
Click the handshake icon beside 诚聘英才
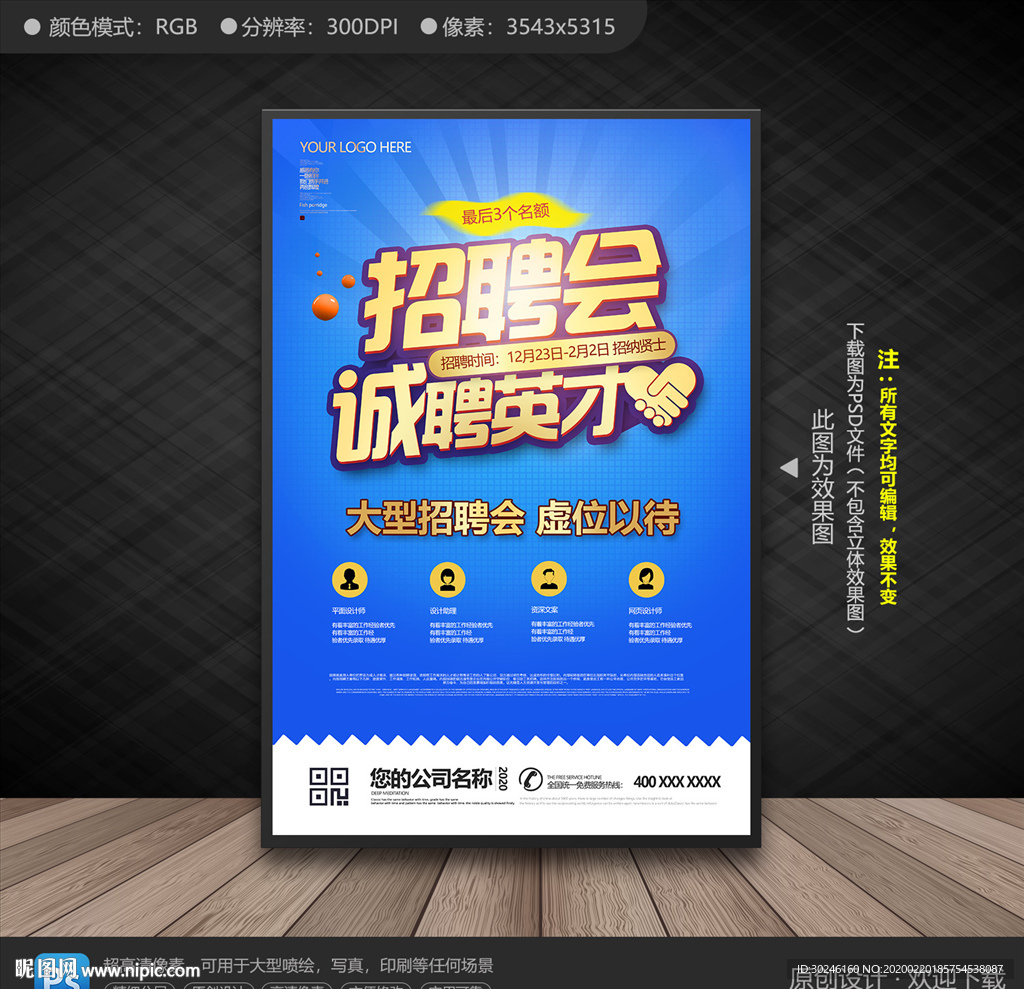(x=665, y=397)
